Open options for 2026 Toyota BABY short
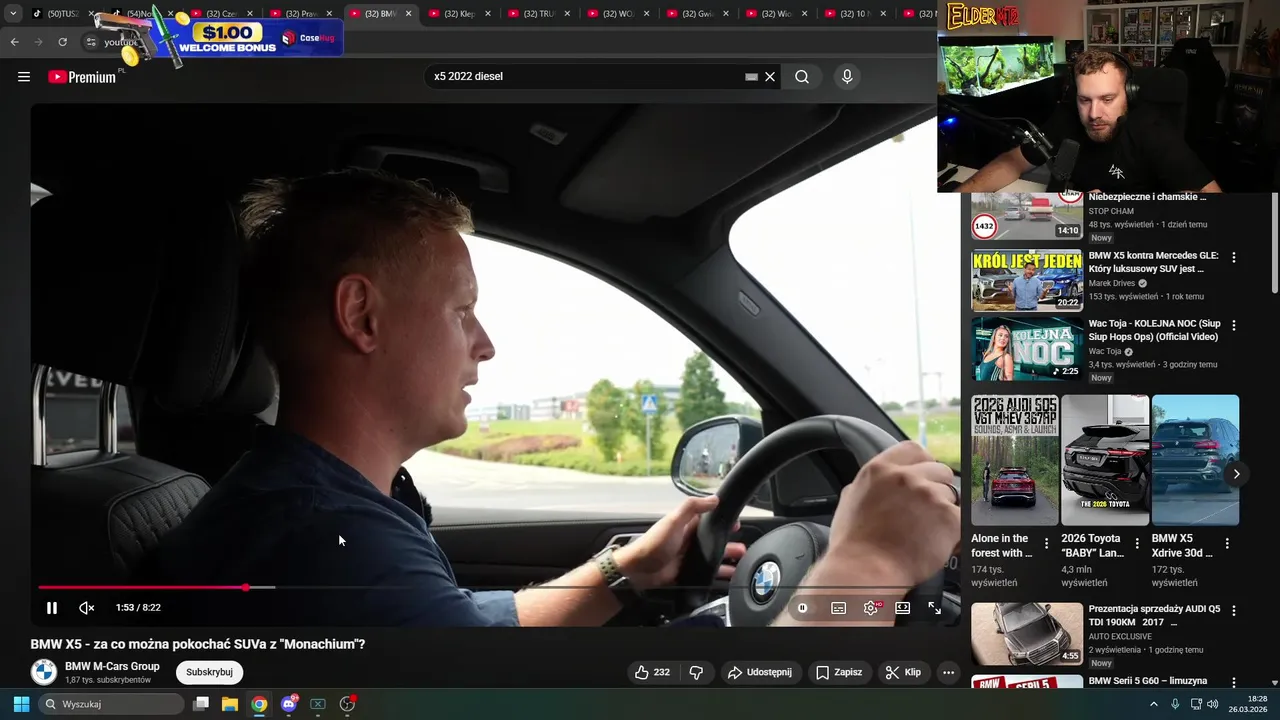1280x720 pixels. coord(1137,544)
